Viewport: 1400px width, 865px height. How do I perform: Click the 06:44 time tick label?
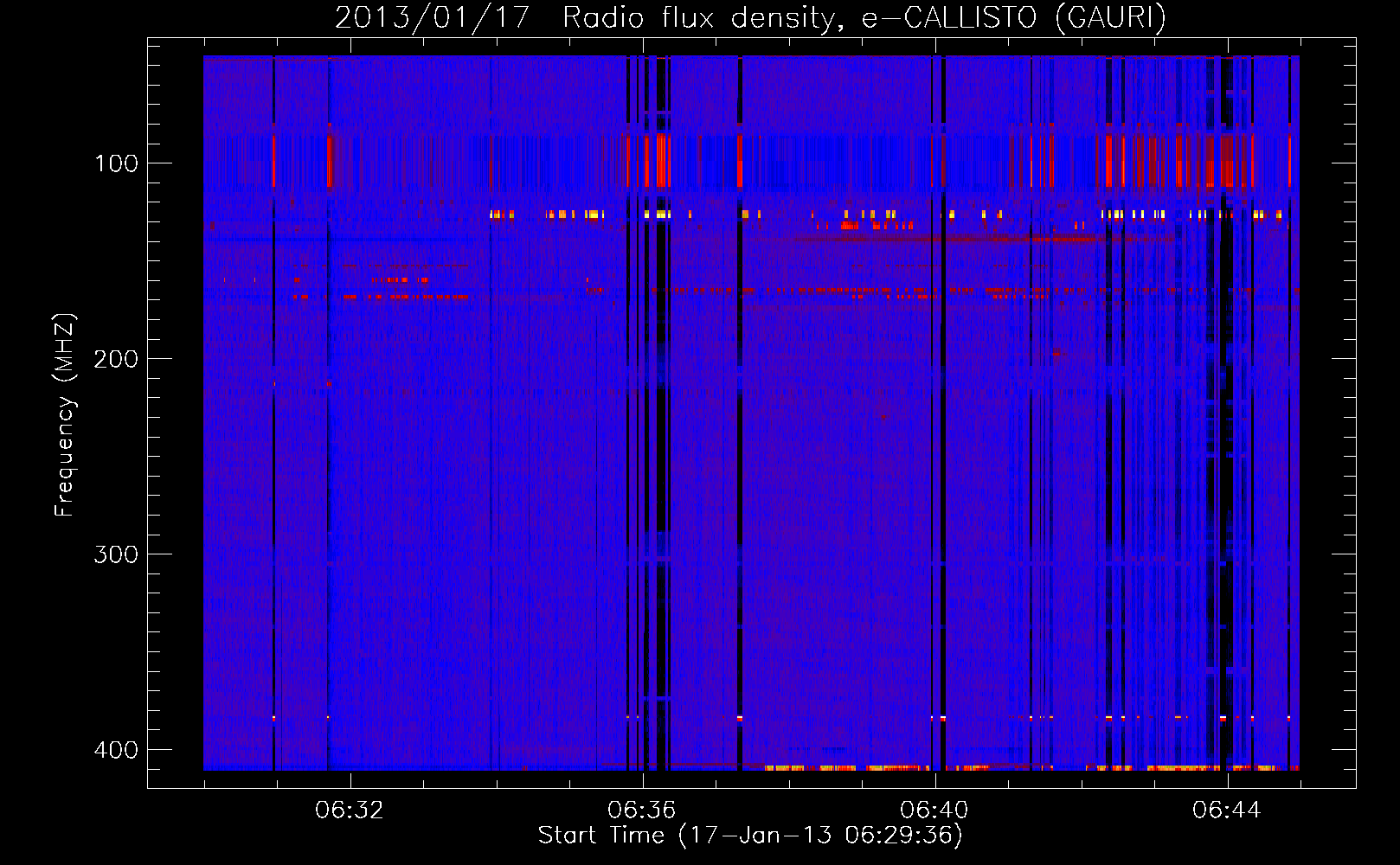pyautogui.click(x=1227, y=811)
